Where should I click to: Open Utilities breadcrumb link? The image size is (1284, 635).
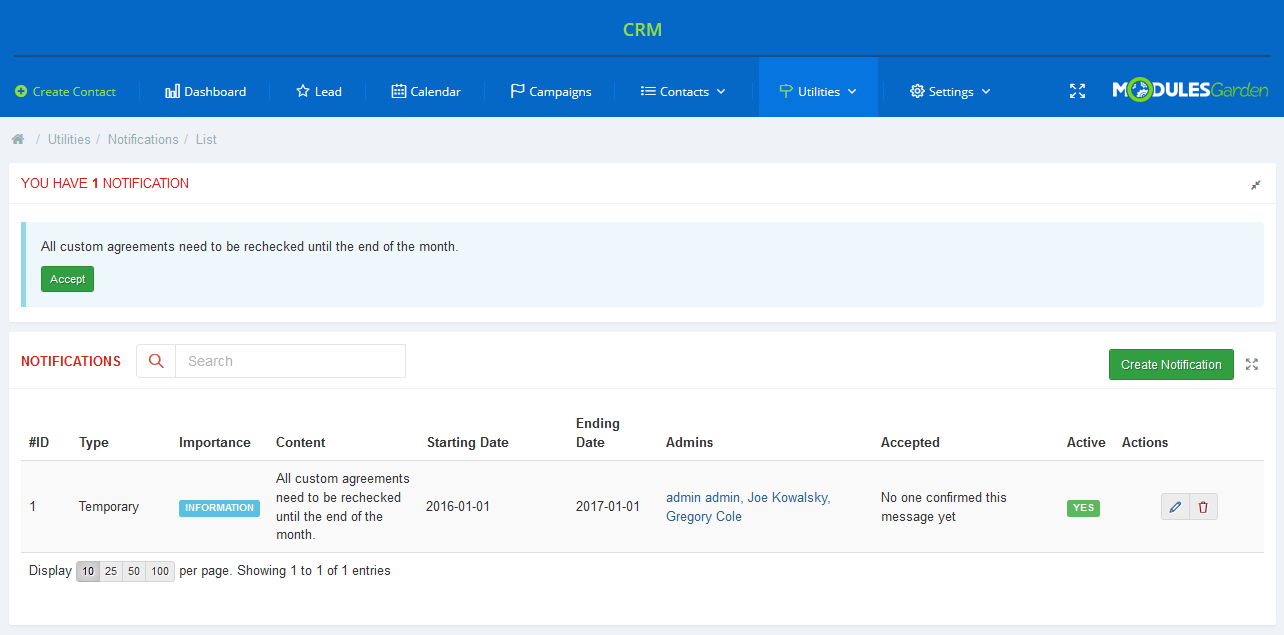69,139
